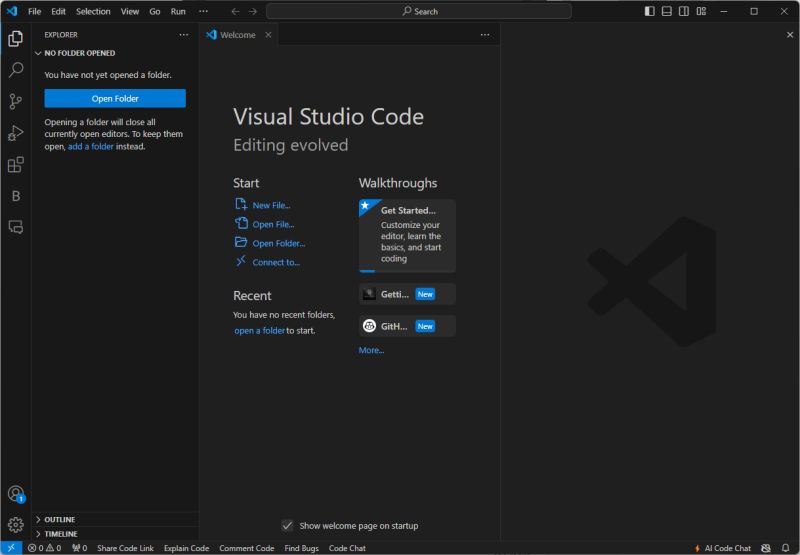Click the New File... link
Image resolution: width=800 pixels, height=555 pixels.
271,205
